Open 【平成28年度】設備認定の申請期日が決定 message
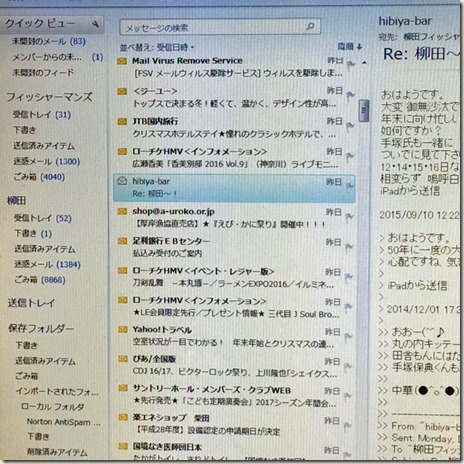The width and height of the screenshot is (464, 464). 207,431
